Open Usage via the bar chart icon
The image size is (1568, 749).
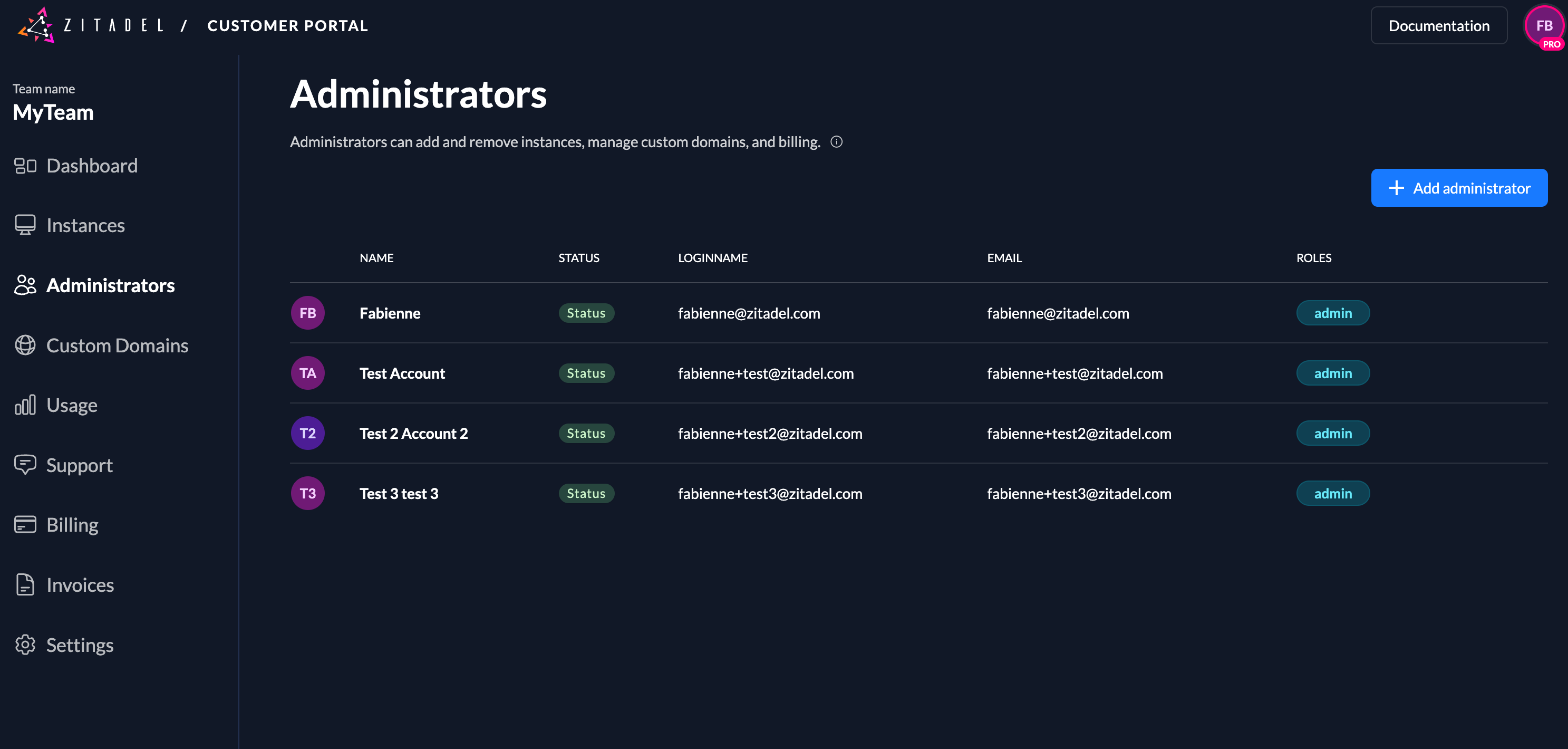[25, 405]
